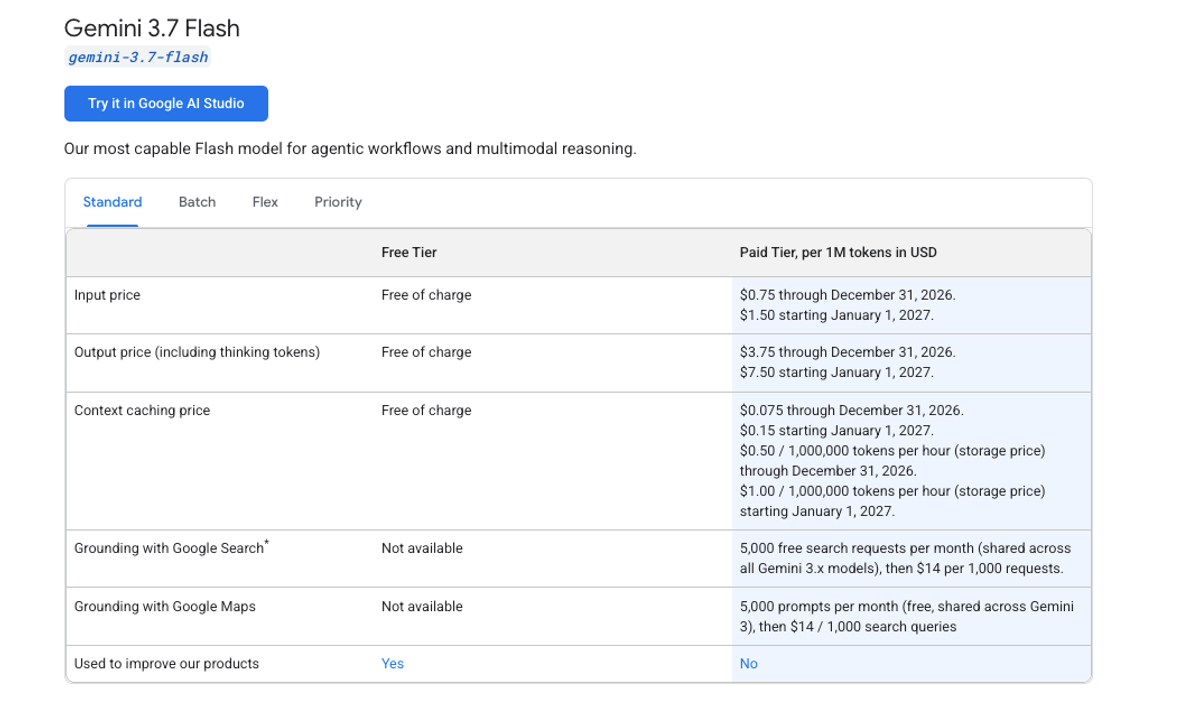Image resolution: width=1200 pixels, height=725 pixels.
Task: Click $7.50 starting January 1, 2027 text
Action: pyautogui.click(x=836, y=372)
